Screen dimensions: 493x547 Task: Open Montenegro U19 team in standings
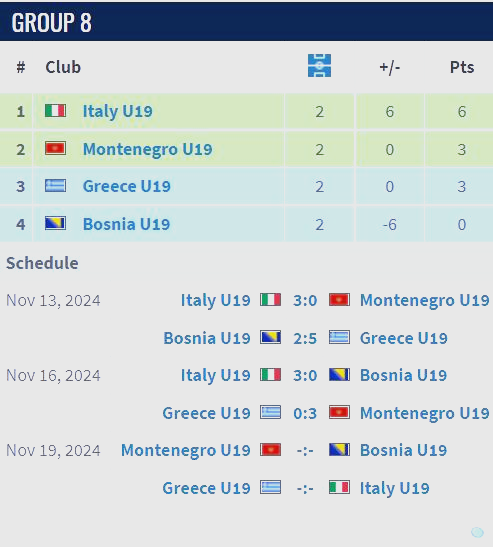(148, 149)
